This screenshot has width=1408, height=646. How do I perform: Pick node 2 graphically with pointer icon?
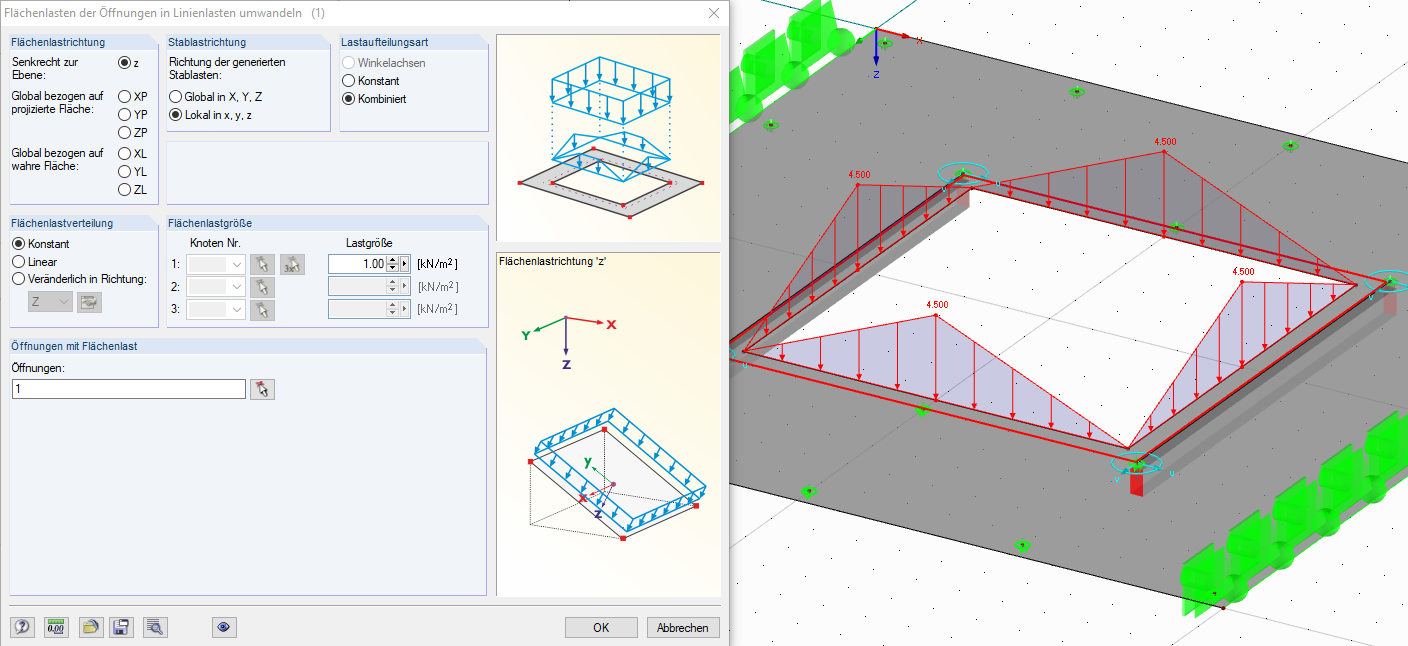261,287
